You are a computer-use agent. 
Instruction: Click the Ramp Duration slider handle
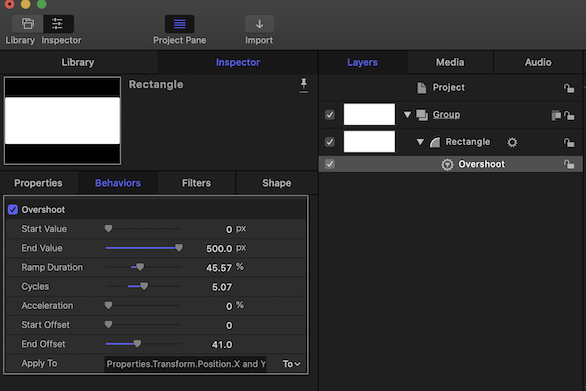(140, 267)
